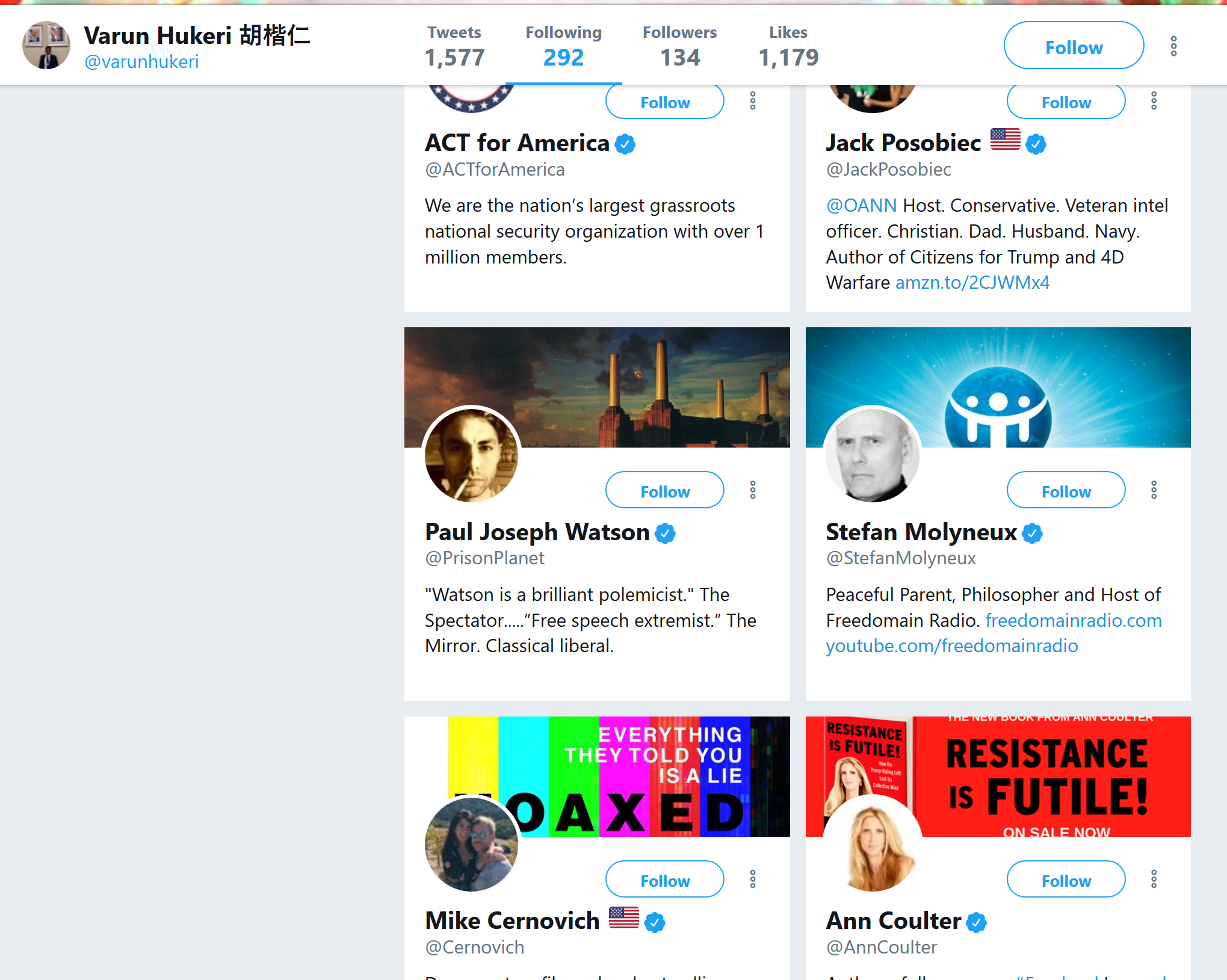Switch to the Followers tab
Viewport: 1227px width, 980px height.
coord(680,46)
